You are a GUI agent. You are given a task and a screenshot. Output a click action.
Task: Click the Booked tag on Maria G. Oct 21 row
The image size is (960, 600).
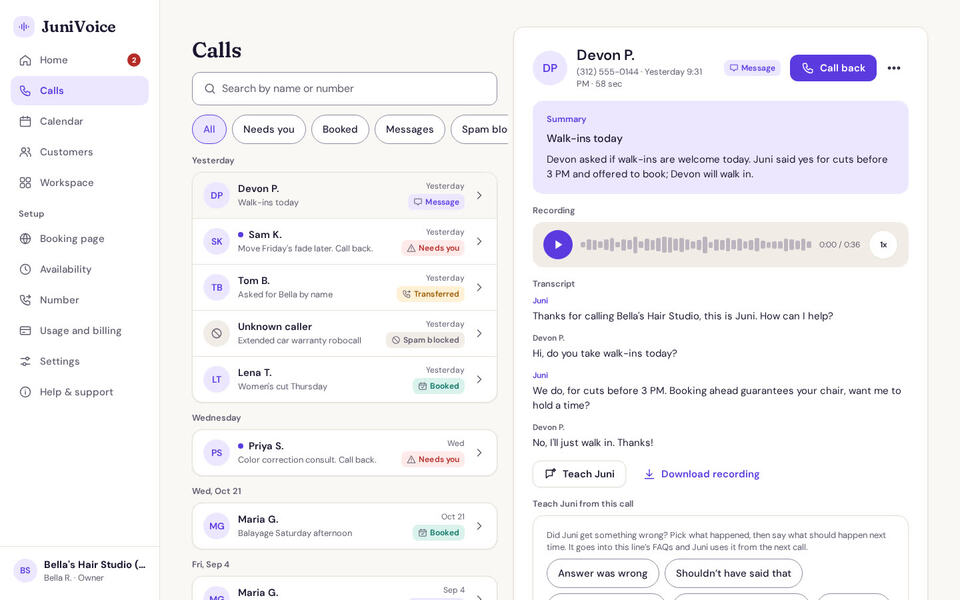click(x=438, y=533)
